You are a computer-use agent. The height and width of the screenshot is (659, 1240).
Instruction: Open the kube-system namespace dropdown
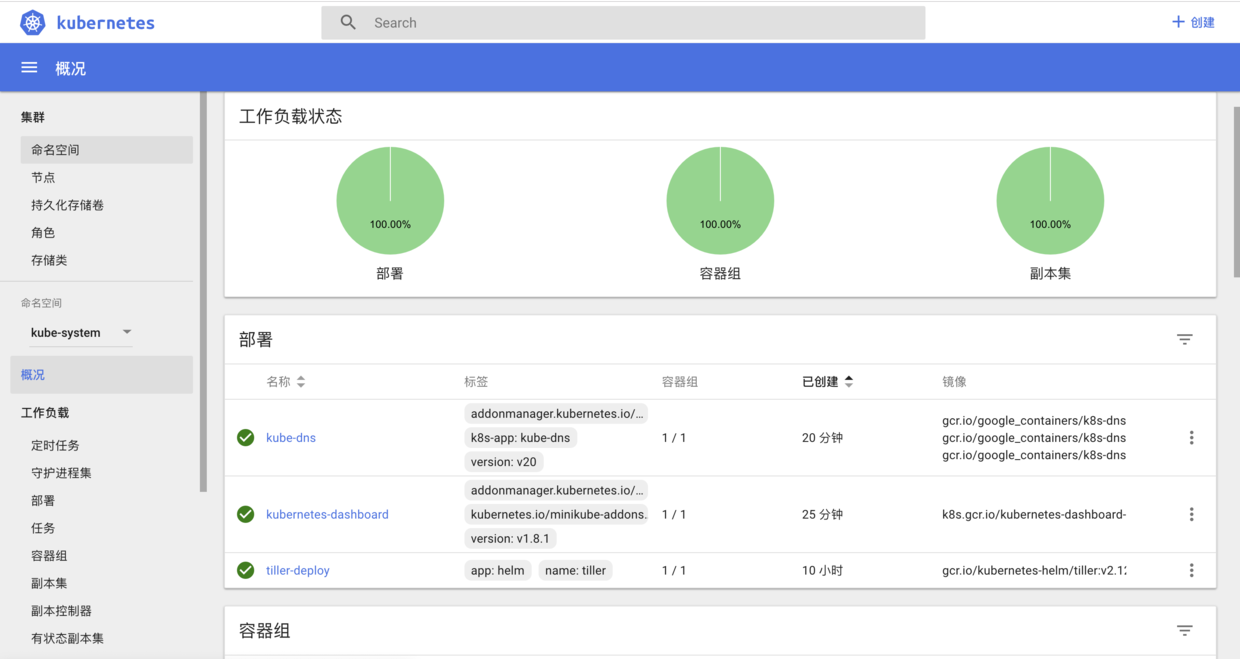tap(81, 333)
